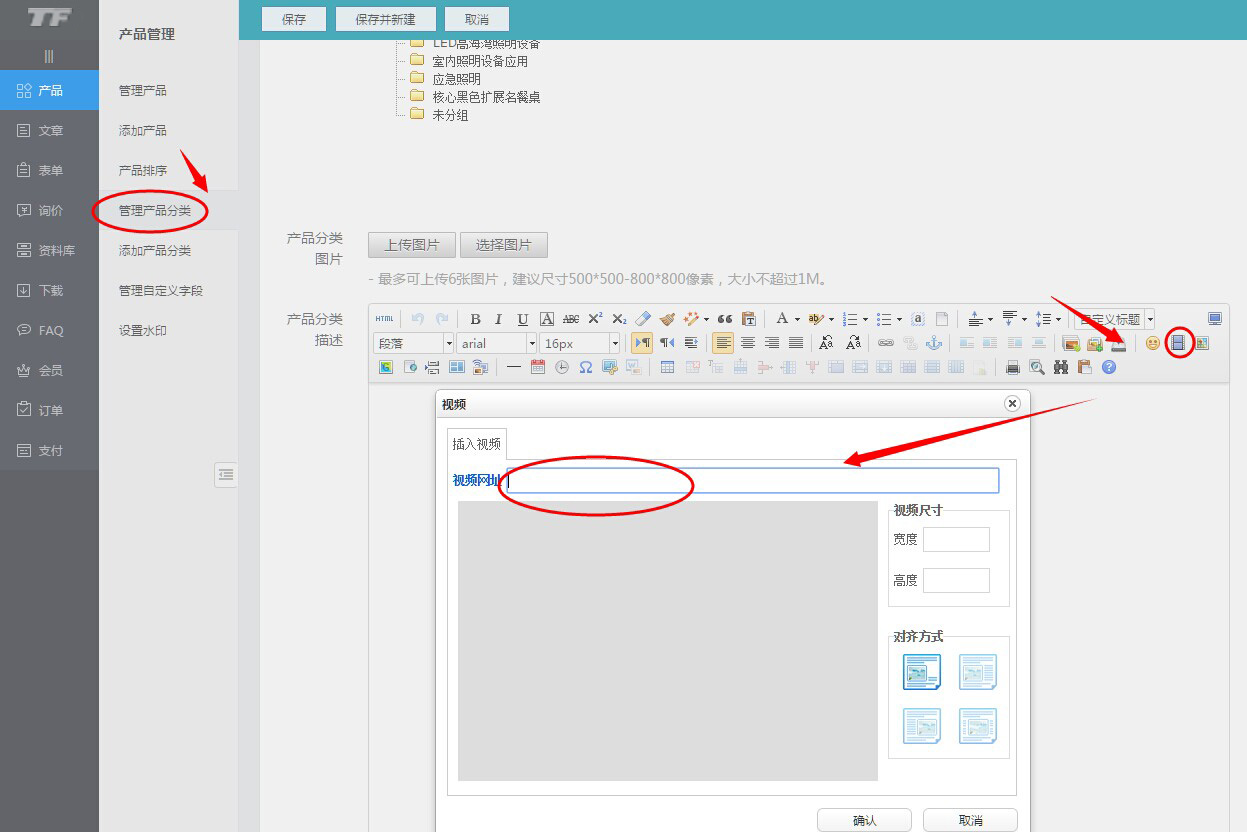Click the 保存并新建 button
The image size is (1247, 832).
385,19
